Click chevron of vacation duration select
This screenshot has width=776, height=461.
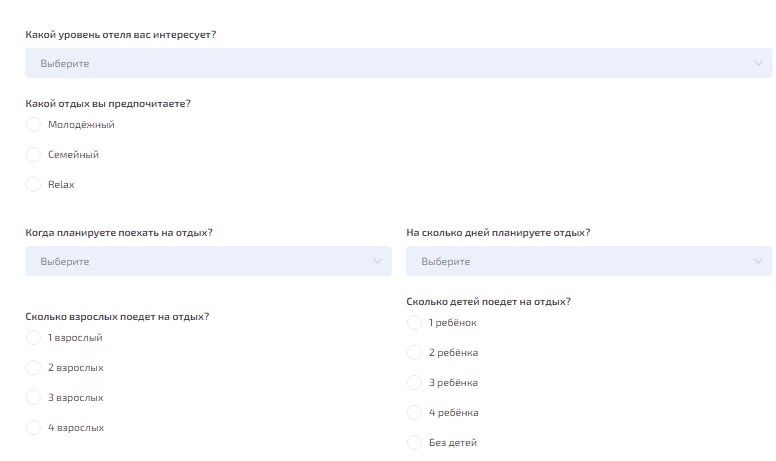pyautogui.click(x=758, y=261)
